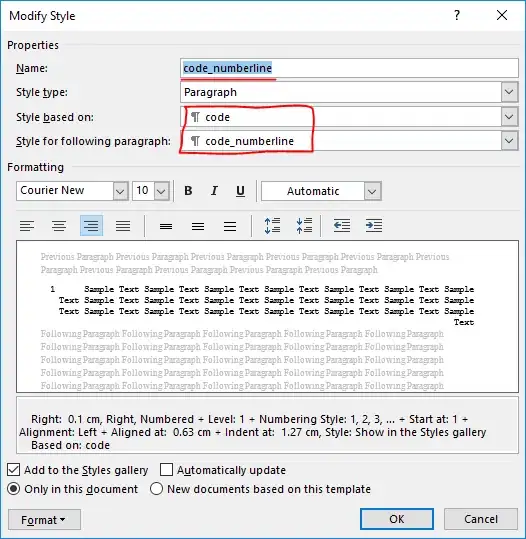Image resolution: width=526 pixels, height=539 pixels.
Task: Open the Courier New font dropdown
Action: 120,191
